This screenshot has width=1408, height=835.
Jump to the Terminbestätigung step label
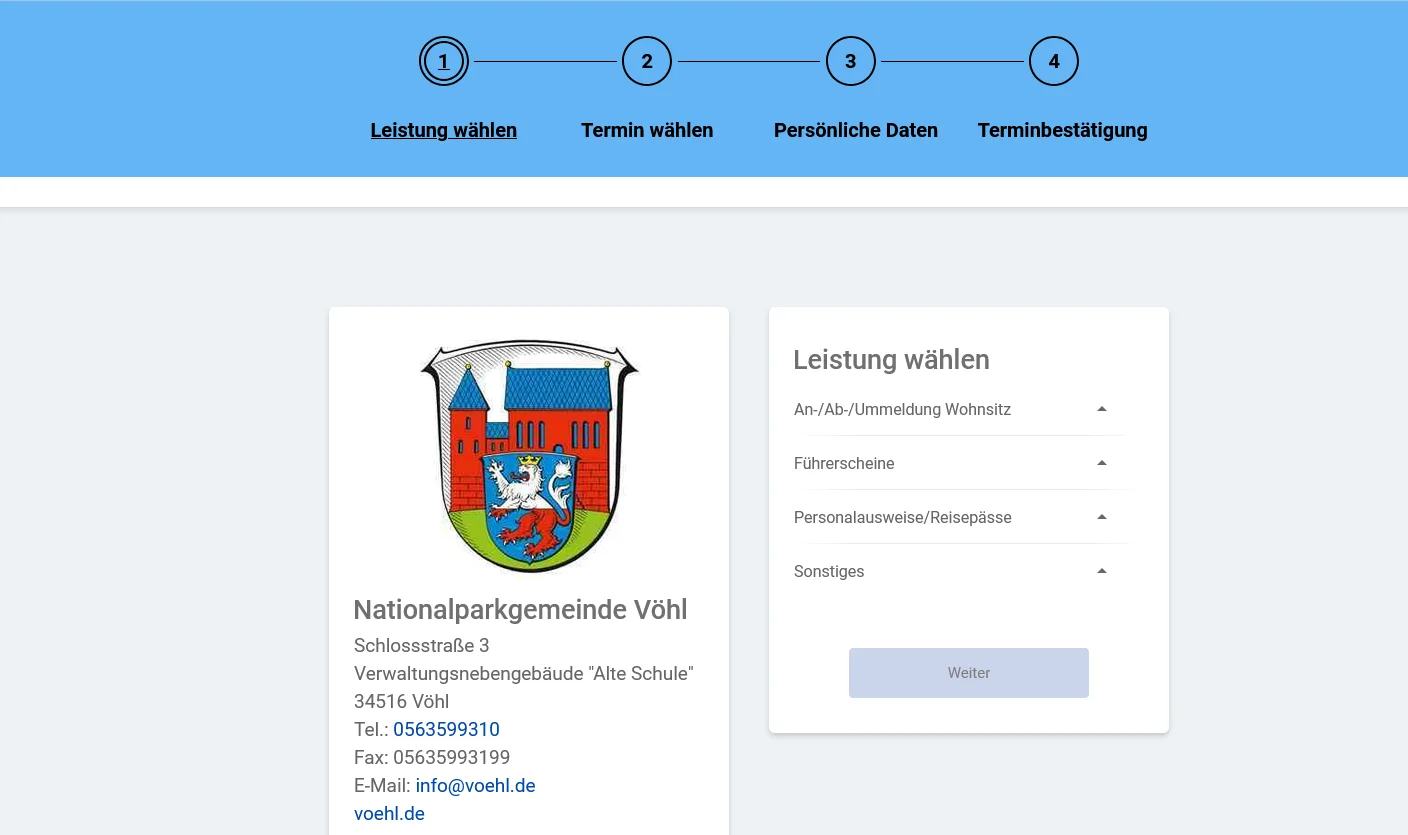coord(1063,130)
